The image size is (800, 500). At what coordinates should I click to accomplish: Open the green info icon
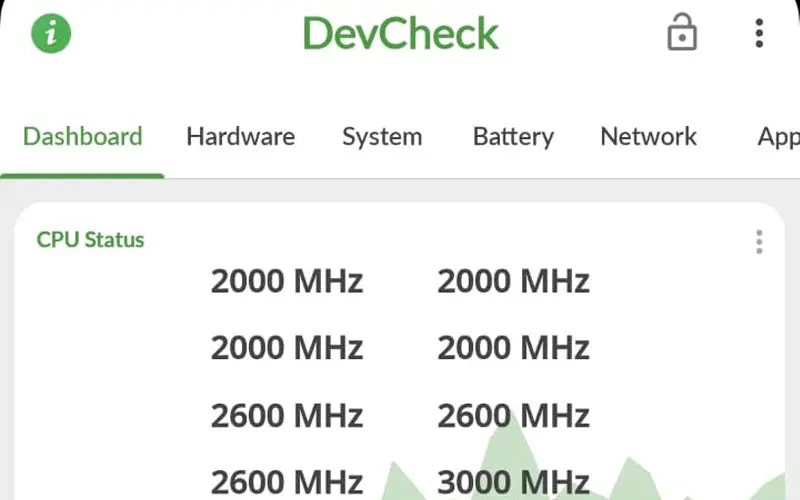pos(51,34)
